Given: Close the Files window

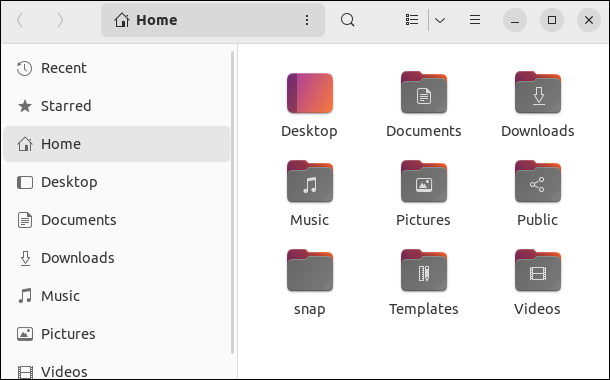Looking at the screenshot, I should pyautogui.click(x=589, y=20).
